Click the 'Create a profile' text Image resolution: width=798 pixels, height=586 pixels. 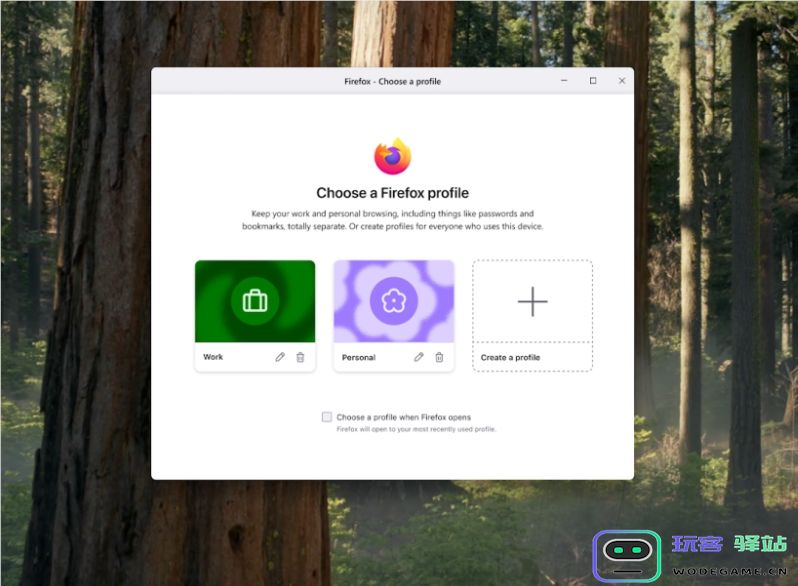pos(510,357)
